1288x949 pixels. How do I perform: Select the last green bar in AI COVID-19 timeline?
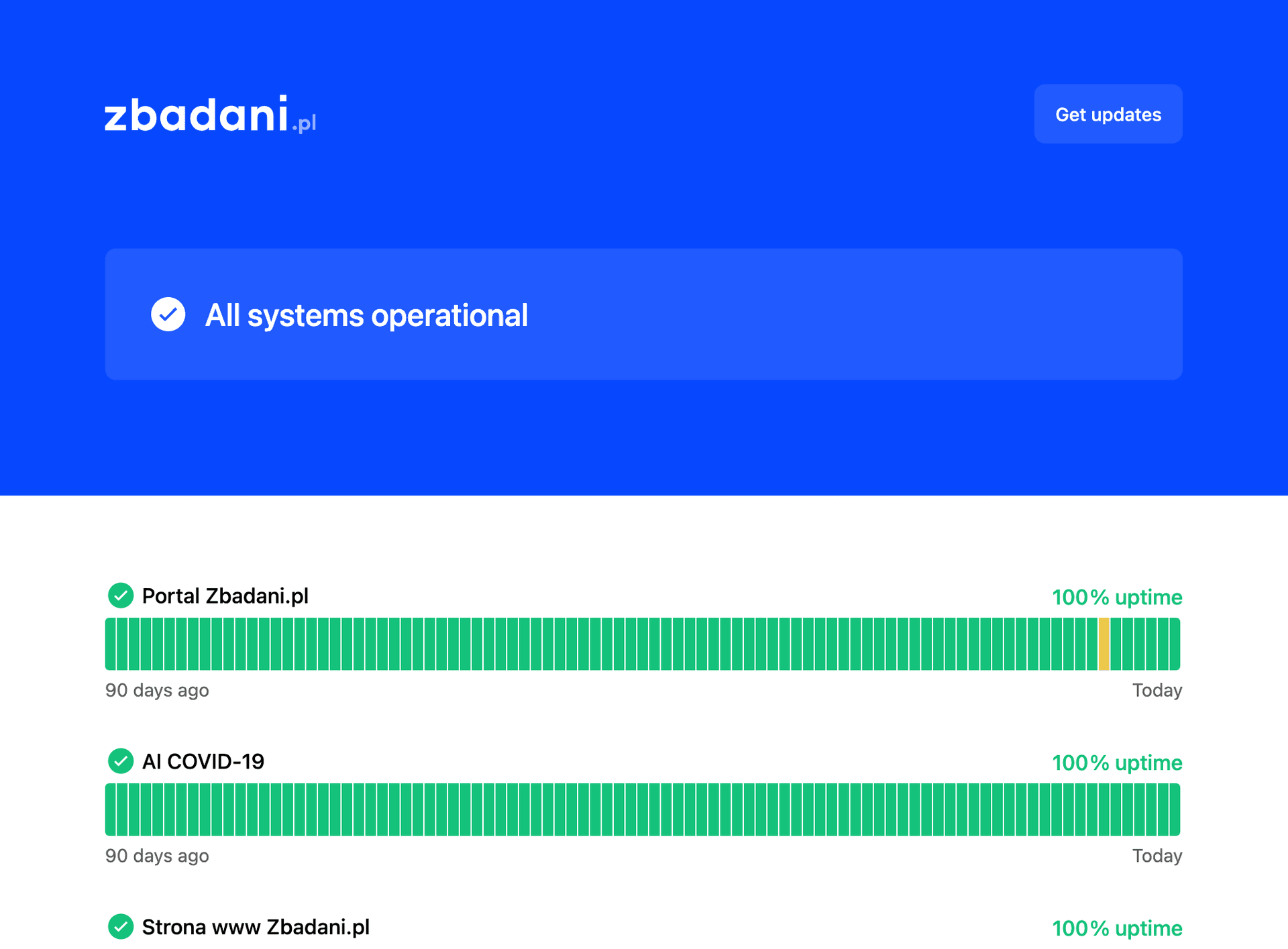[1175, 810]
